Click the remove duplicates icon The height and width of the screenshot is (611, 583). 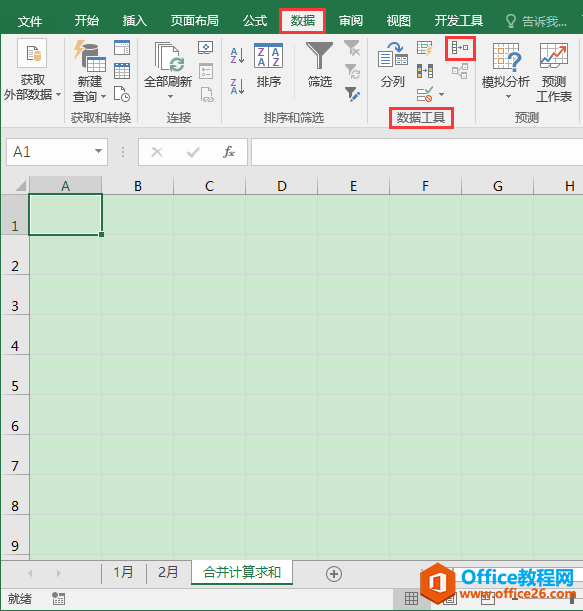pyautogui.click(x=425, y=71)
